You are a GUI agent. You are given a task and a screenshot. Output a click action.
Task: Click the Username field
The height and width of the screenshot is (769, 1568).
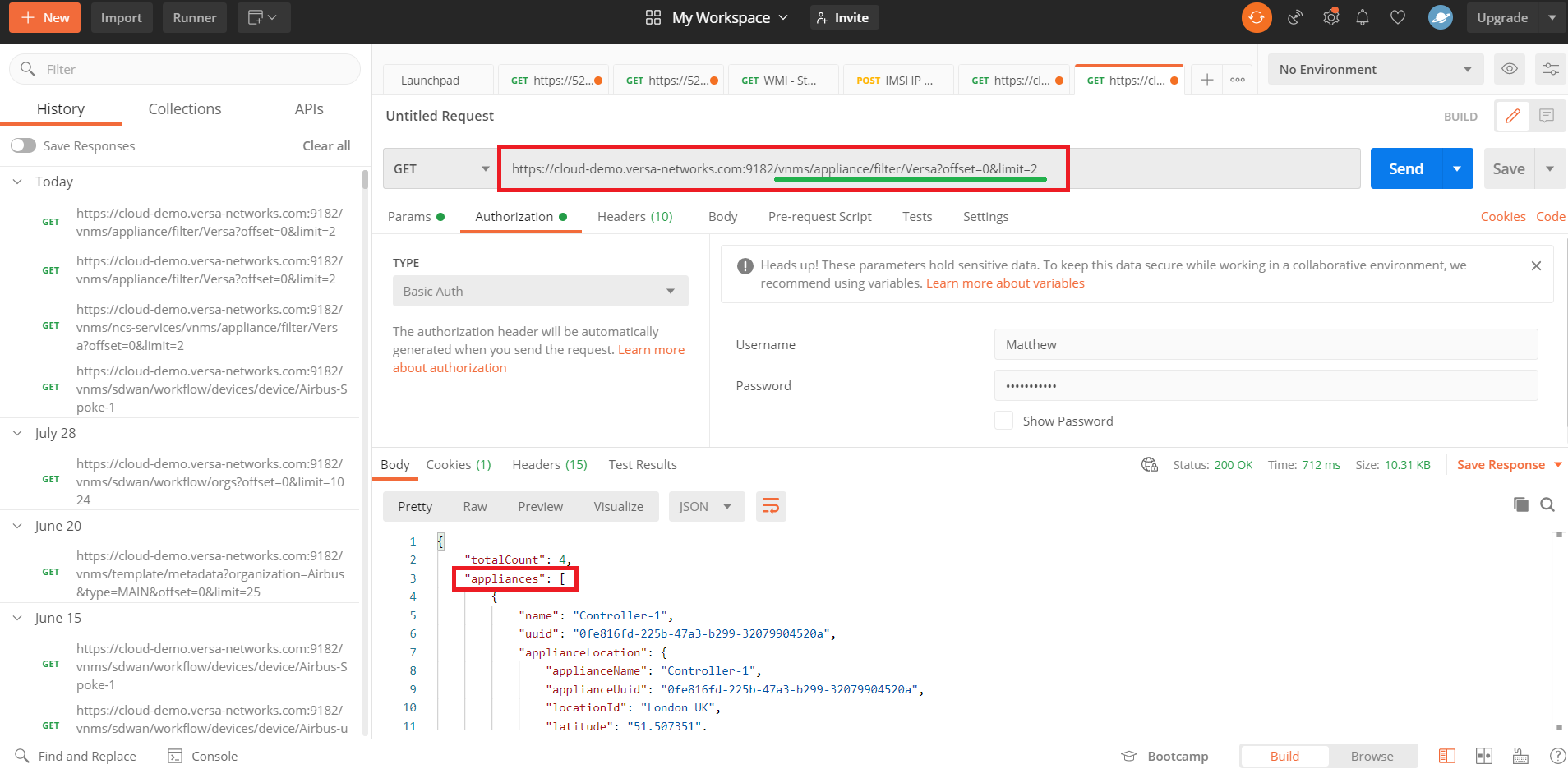pyautogui.click(x=1266, y=344)
